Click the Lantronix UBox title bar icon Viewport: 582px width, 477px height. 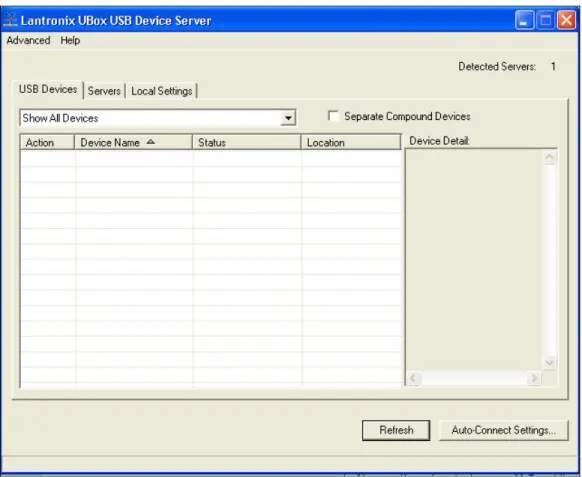[x=10, y=20]
